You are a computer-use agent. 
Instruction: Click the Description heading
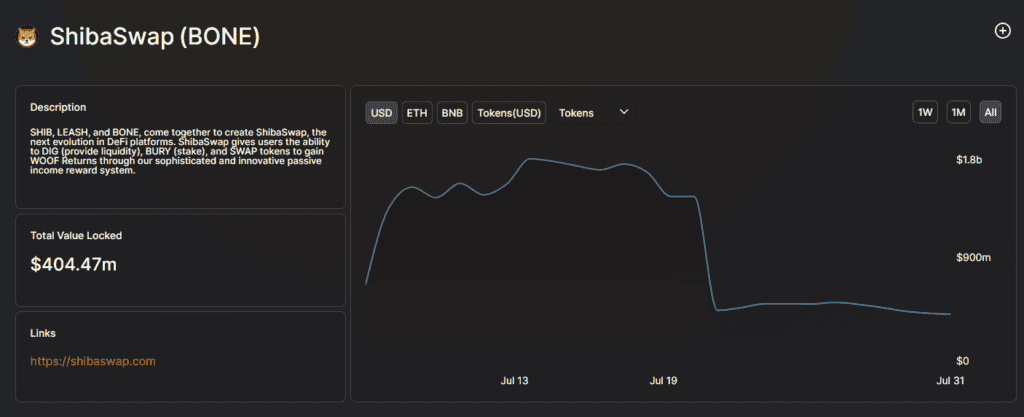pyautogui.click(x=58, y=107)
